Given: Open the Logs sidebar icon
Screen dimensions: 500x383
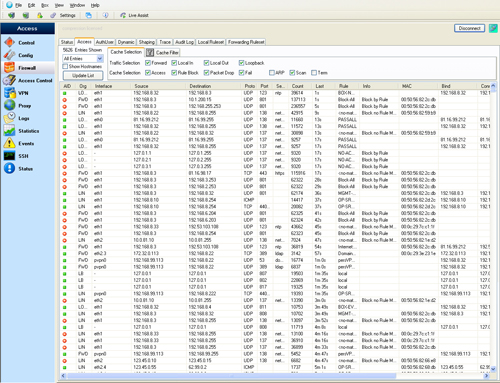Looking at the screenshot, I should [x=10, y=118].
